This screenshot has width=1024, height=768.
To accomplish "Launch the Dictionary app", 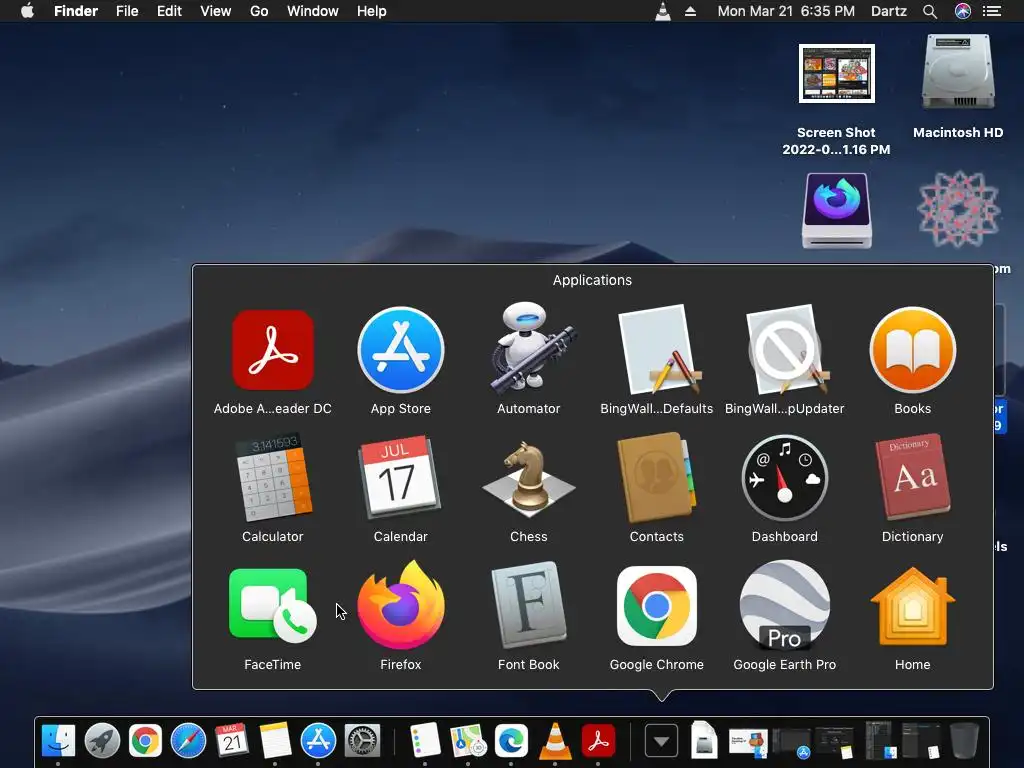I will 914,476.
